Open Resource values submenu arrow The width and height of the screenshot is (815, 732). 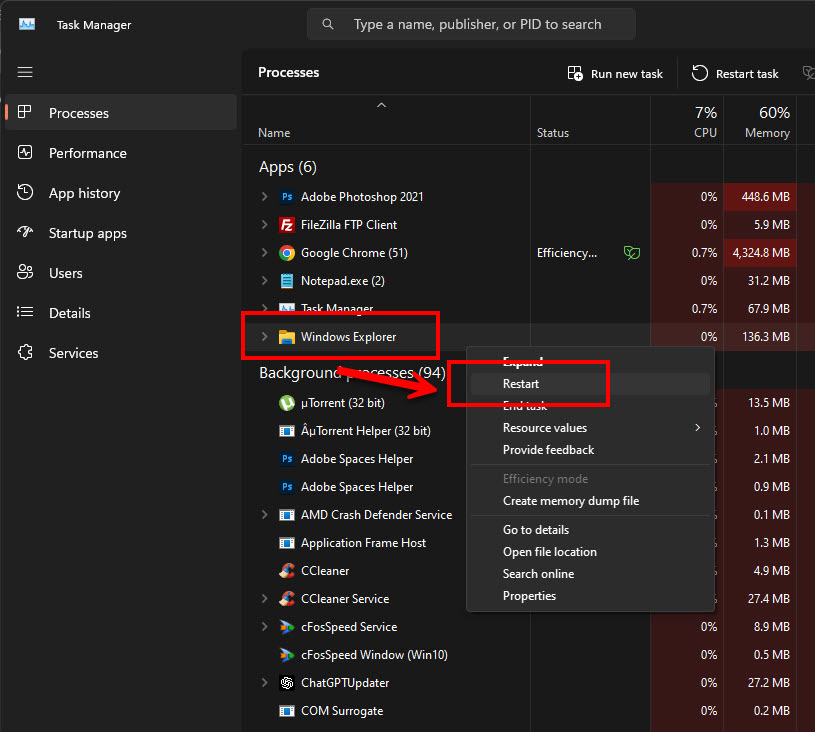tap(698, 427)
